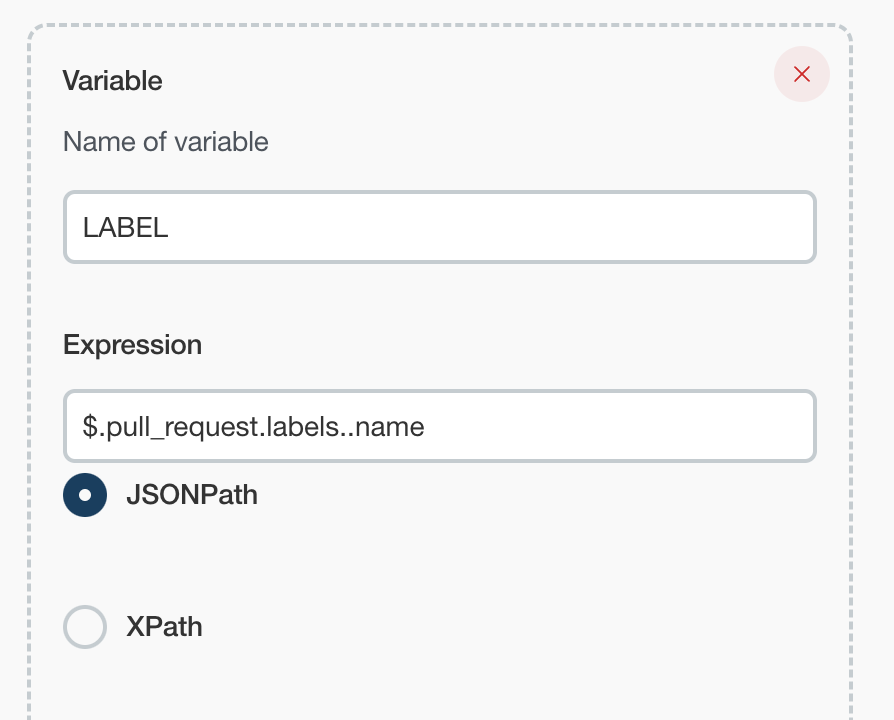
Task: Choose the XPath radio button
Action: coord(85,627)
